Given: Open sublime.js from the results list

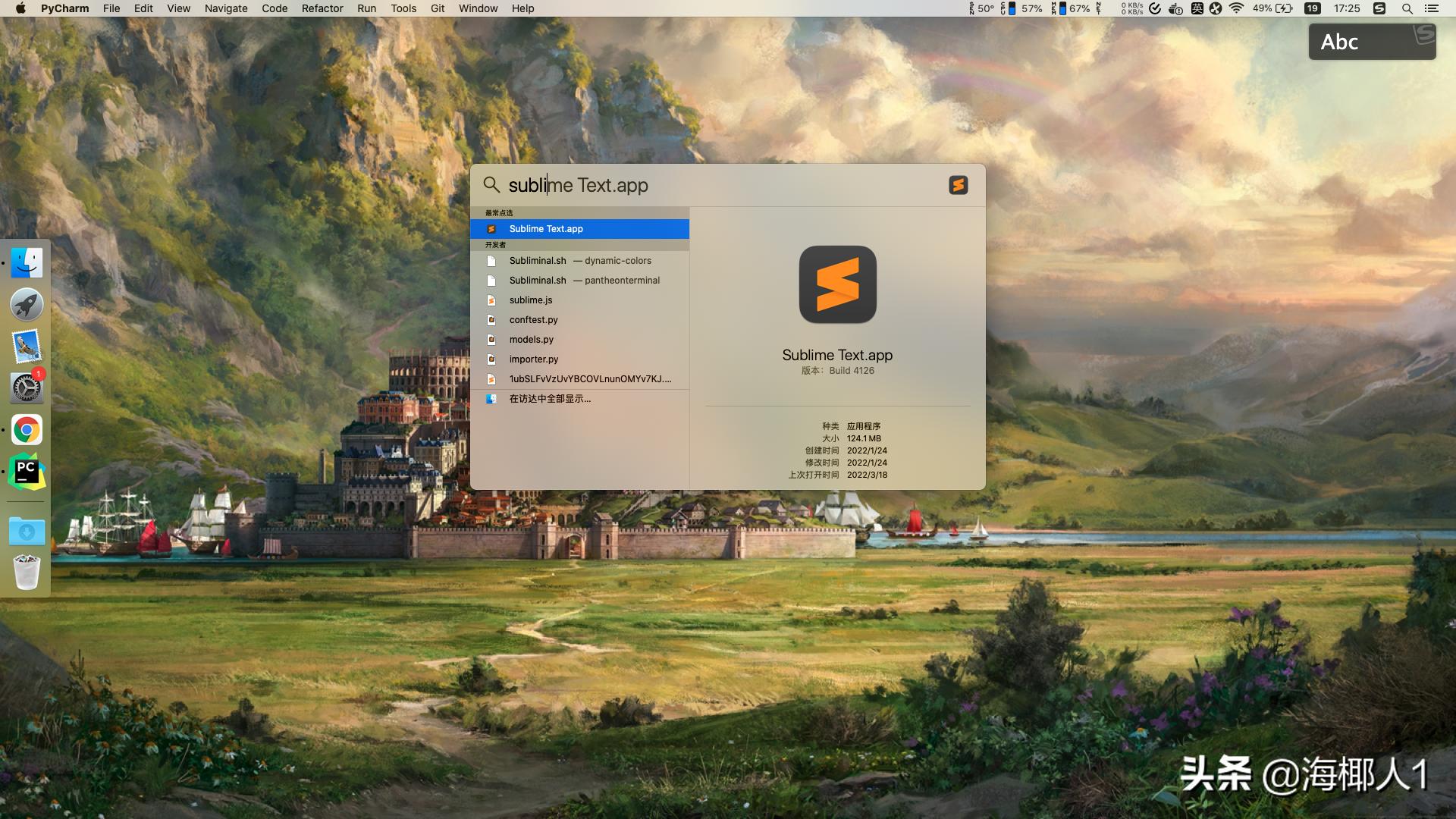Looking at the screenshot, I should pos(531,300).
